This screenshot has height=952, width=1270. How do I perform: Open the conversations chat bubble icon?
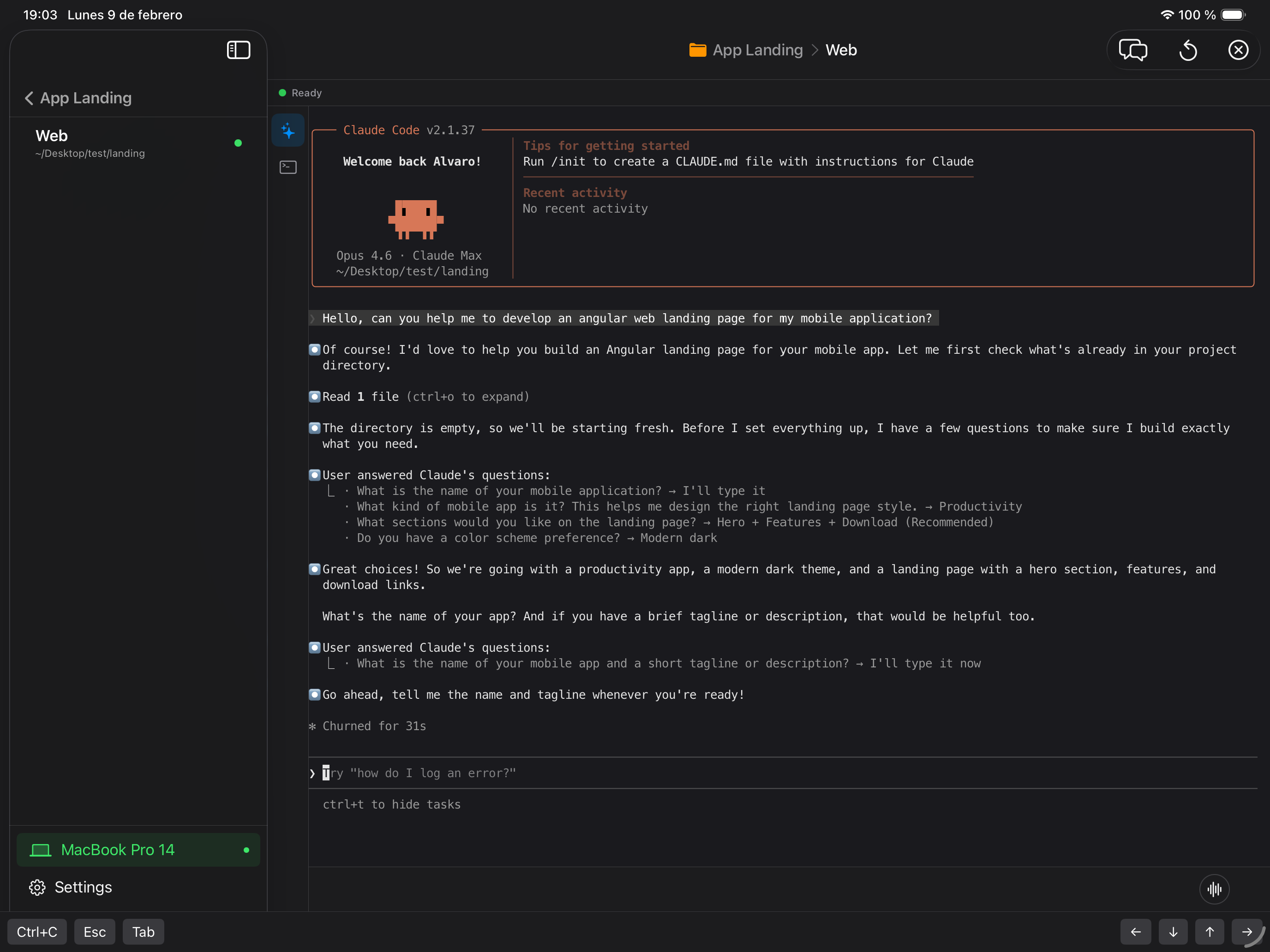1133,50
